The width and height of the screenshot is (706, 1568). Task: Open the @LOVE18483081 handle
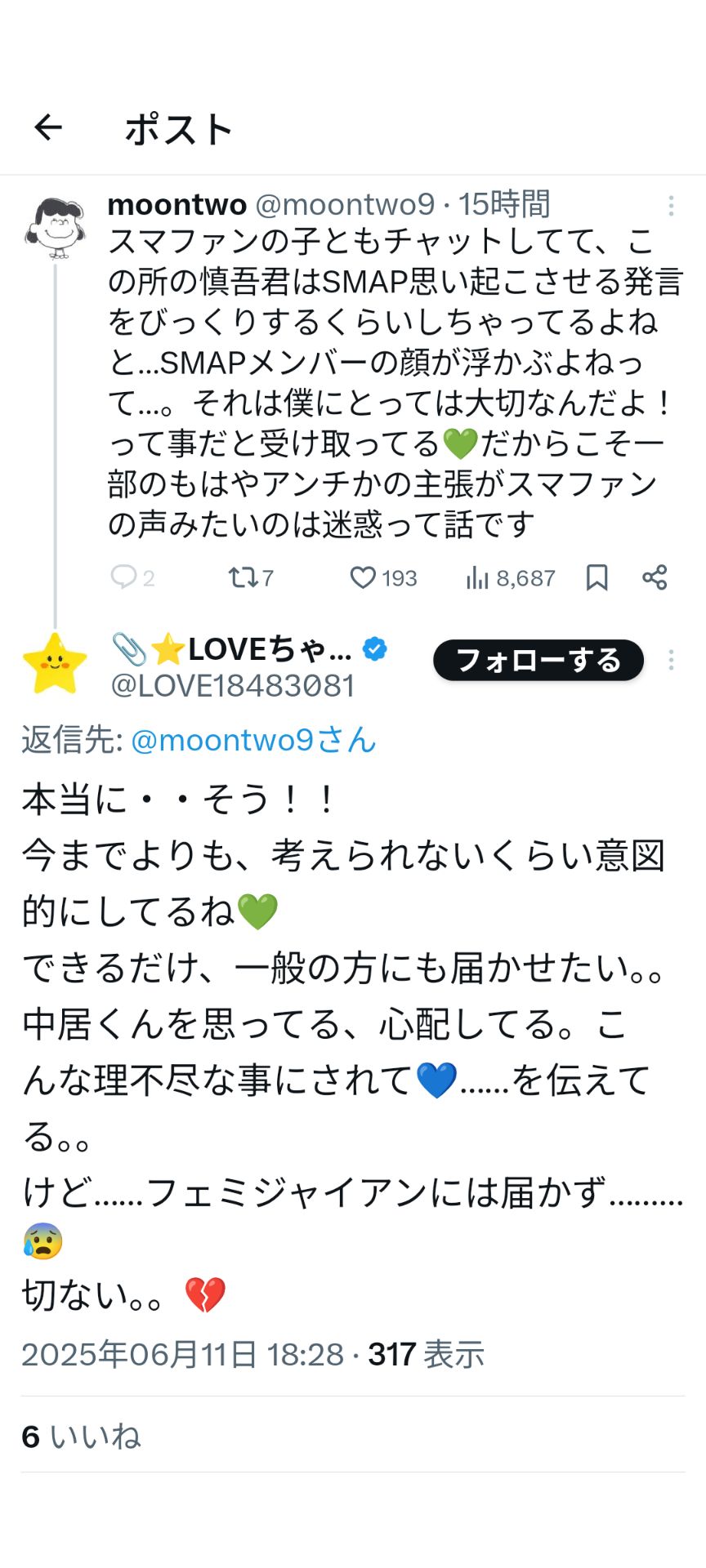[233, 686]
